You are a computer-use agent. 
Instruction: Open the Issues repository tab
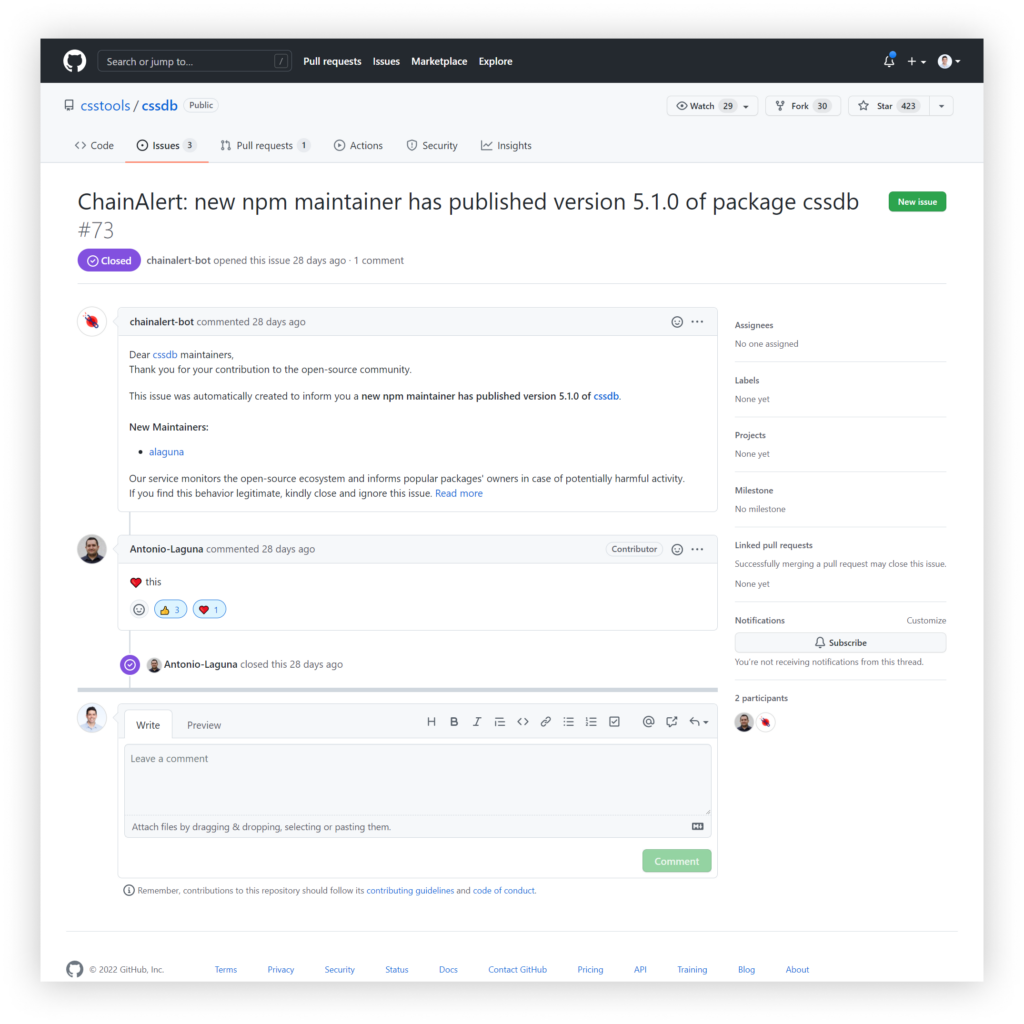point(166,146)
